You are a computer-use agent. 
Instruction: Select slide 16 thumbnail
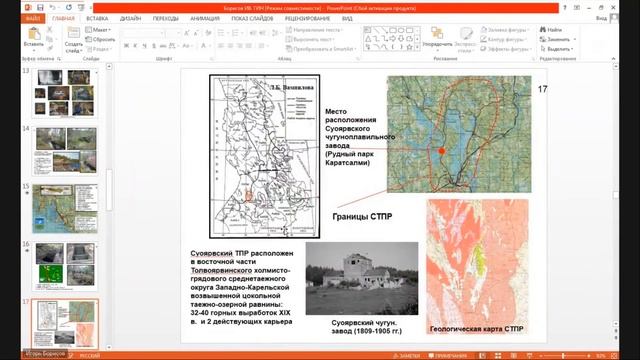pyautogui.click(x=64, y=266)
